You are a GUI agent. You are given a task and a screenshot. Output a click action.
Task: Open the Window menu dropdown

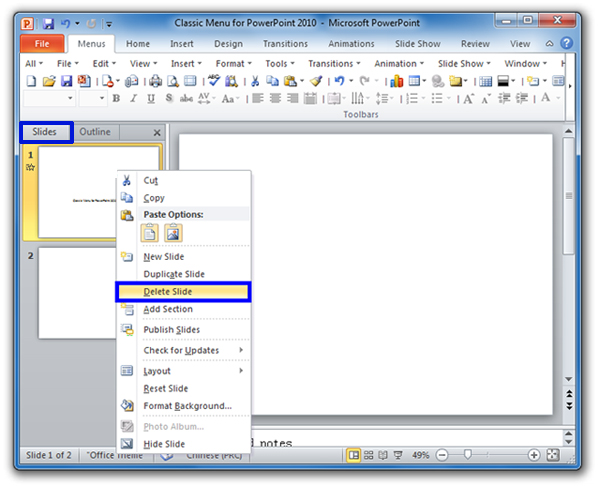tap(526, 64)
